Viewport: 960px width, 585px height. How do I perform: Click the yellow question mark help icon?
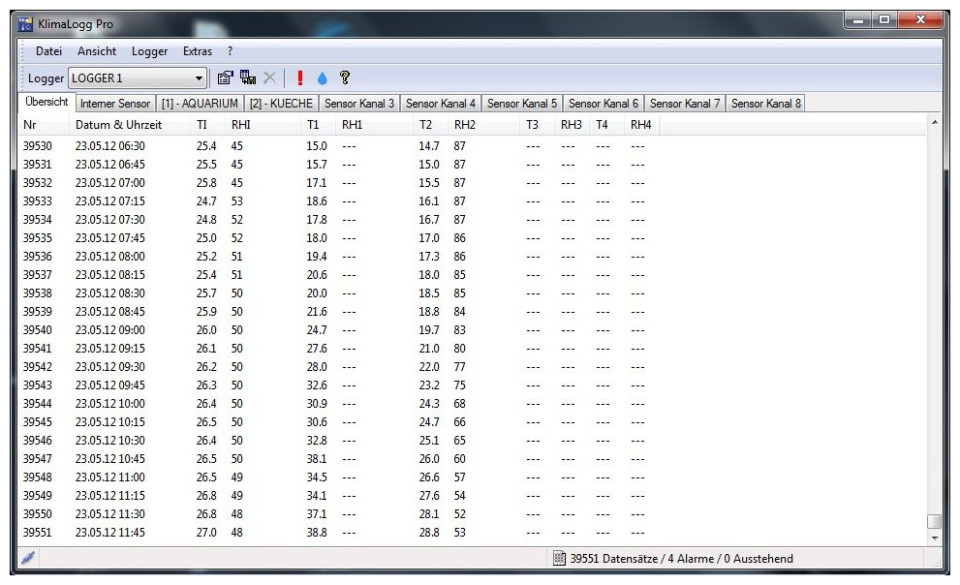(344, 78)
